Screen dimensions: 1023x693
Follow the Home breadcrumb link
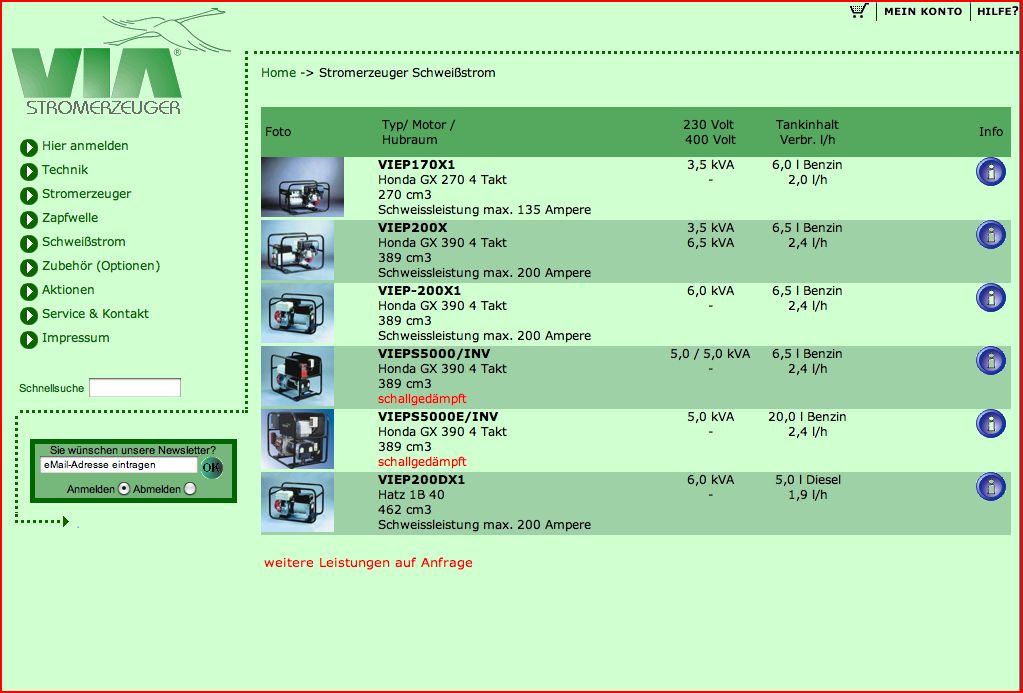pyautogui.click(x=279, y=73)
